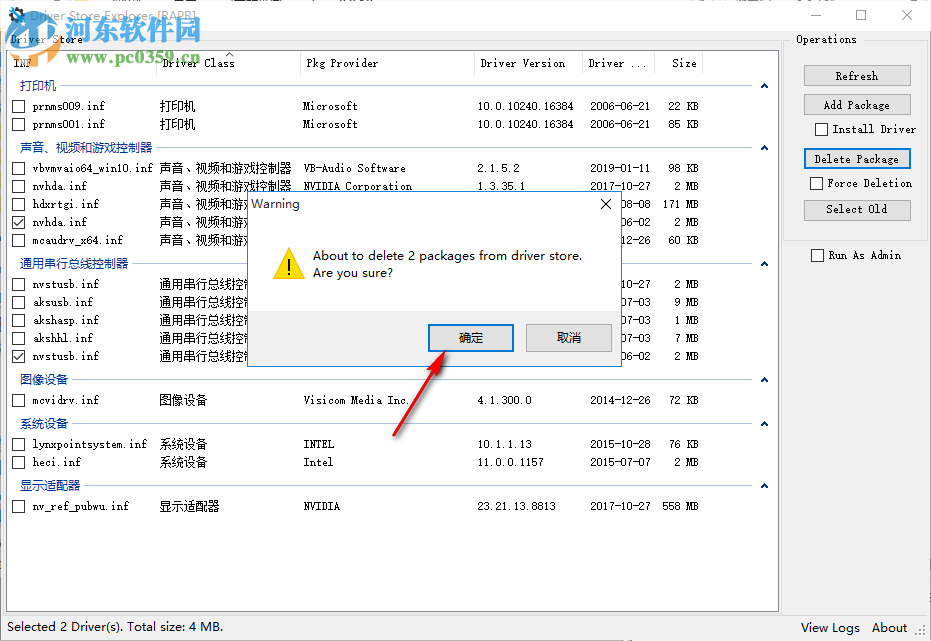
Task: Collapse the 系统设备 category
Action: (x=764, y=423)
